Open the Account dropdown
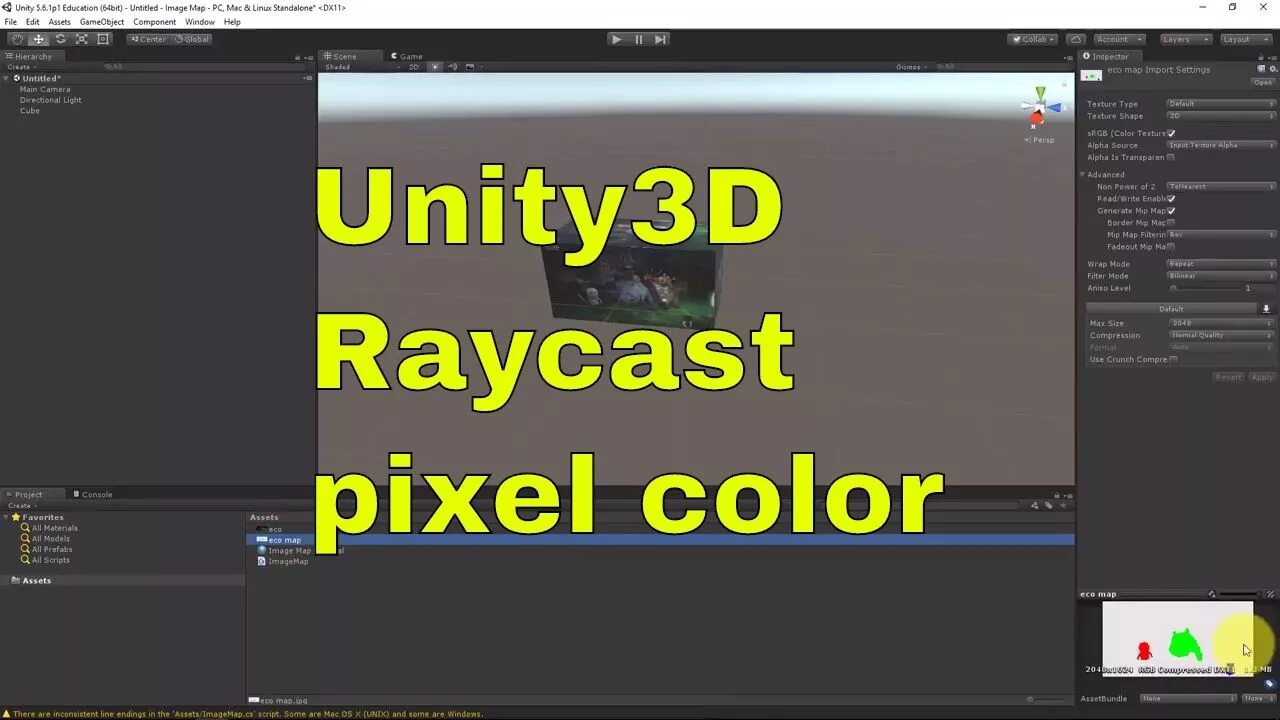 click(x=1118, y=39)
